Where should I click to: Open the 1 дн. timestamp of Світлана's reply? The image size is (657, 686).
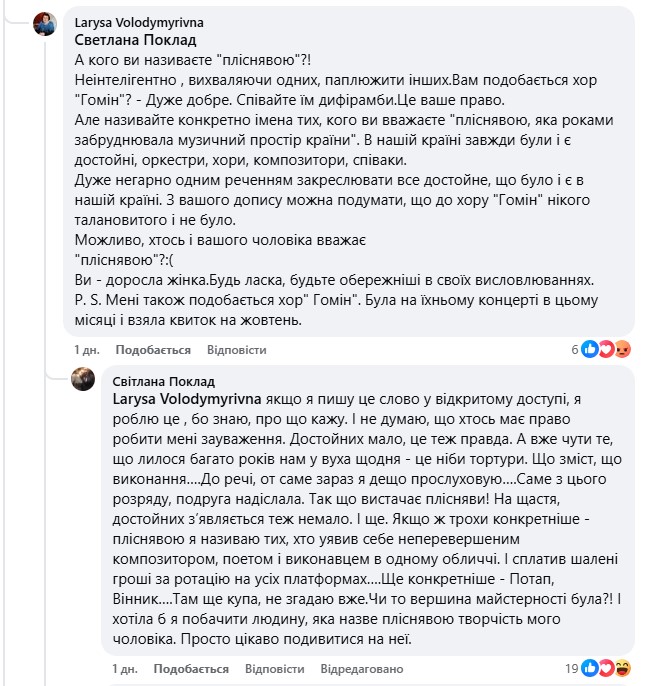coord(126,668)
